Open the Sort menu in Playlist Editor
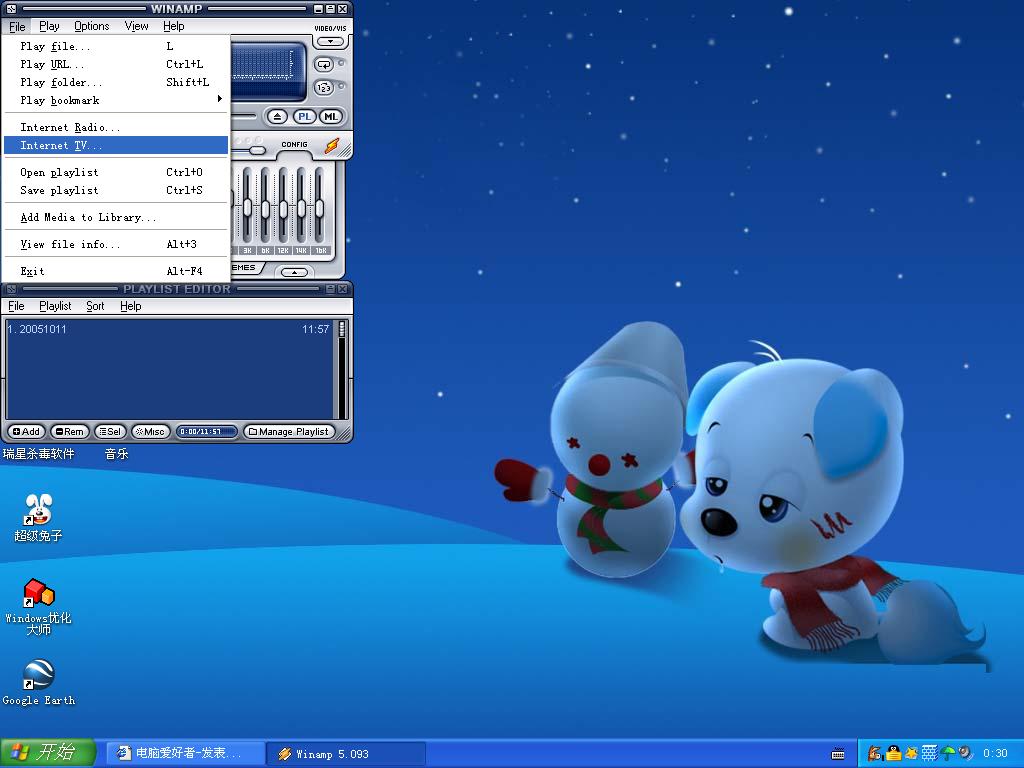Screen dimensions: 1024x768 pos(95,306)
